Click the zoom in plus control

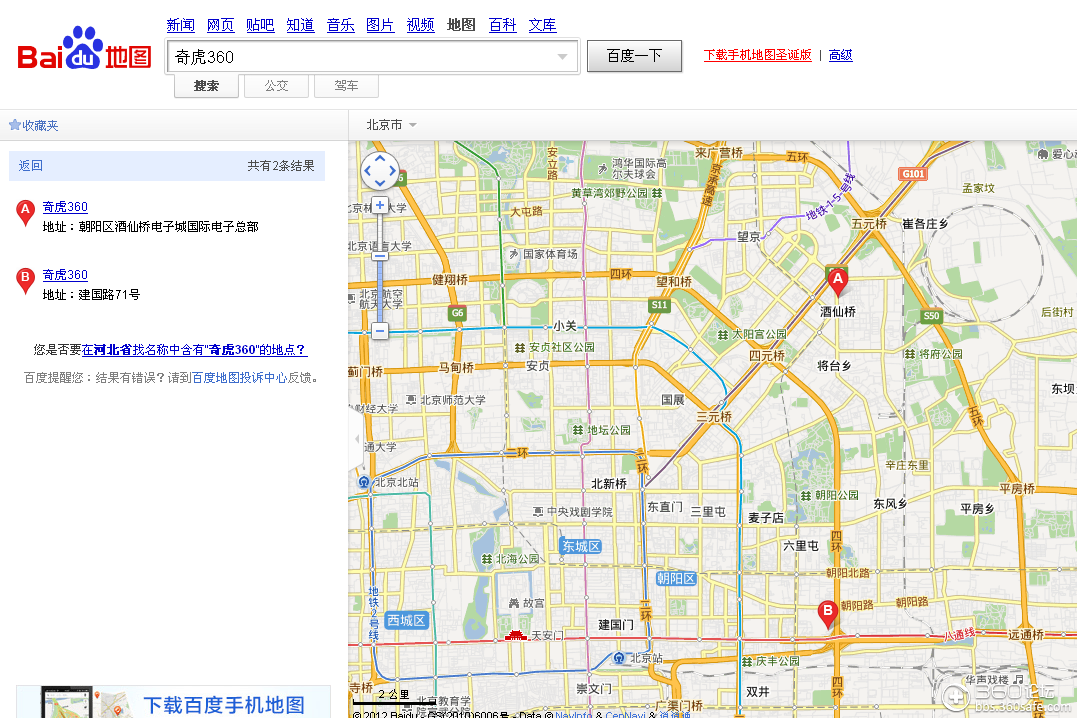click(380, 204)
